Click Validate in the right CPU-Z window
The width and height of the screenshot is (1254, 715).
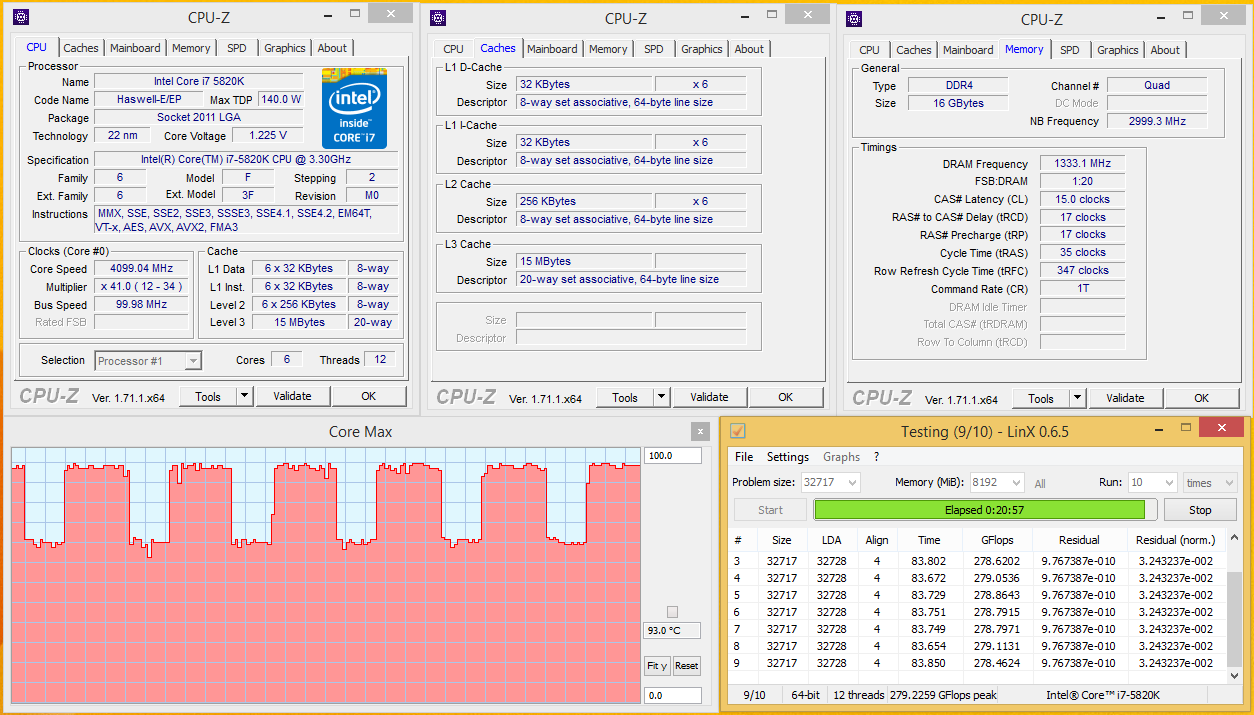click(1125, 398)
